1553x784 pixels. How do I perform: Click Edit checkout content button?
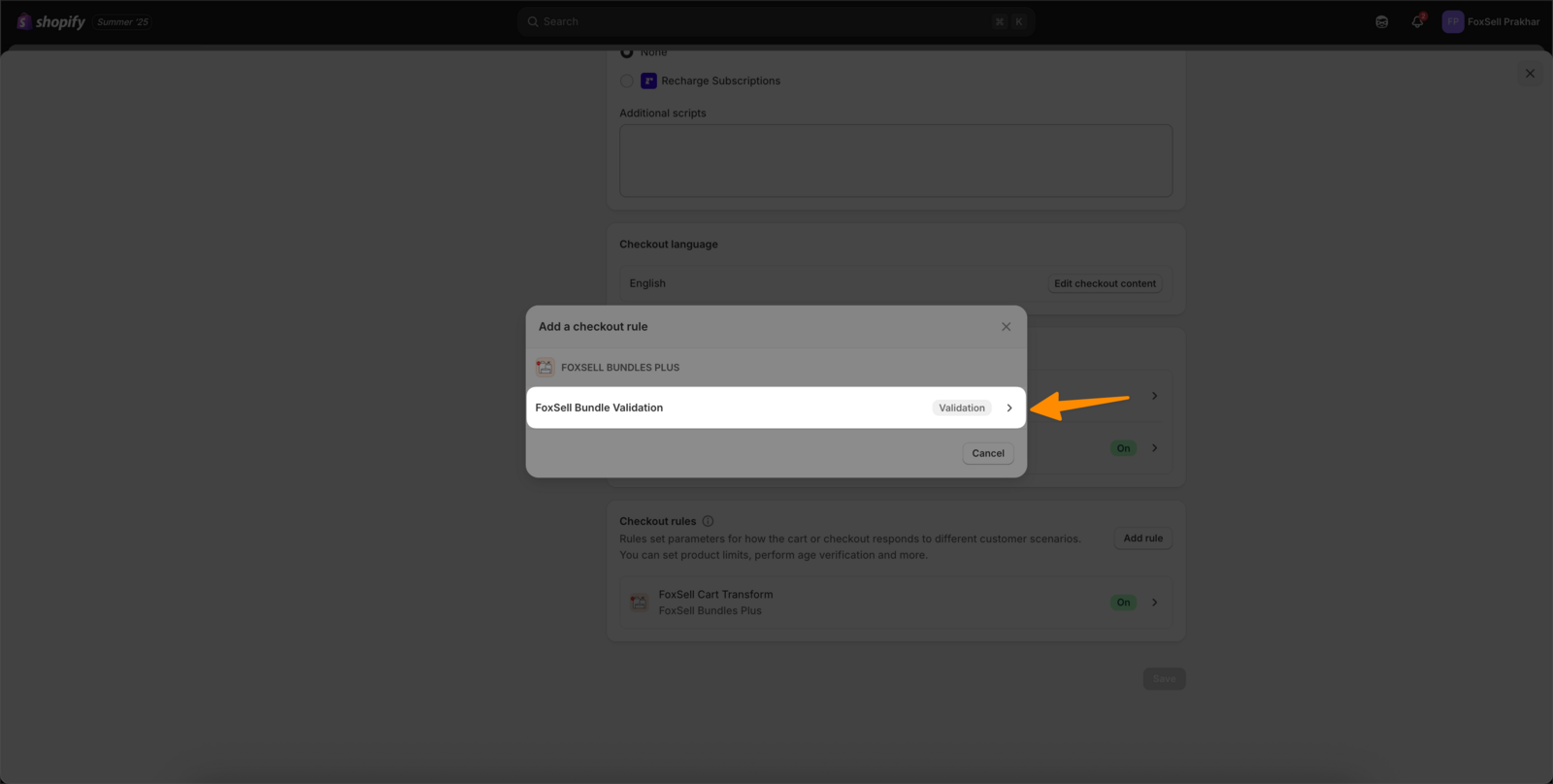pyautogui.click(x=1105, y=283)
